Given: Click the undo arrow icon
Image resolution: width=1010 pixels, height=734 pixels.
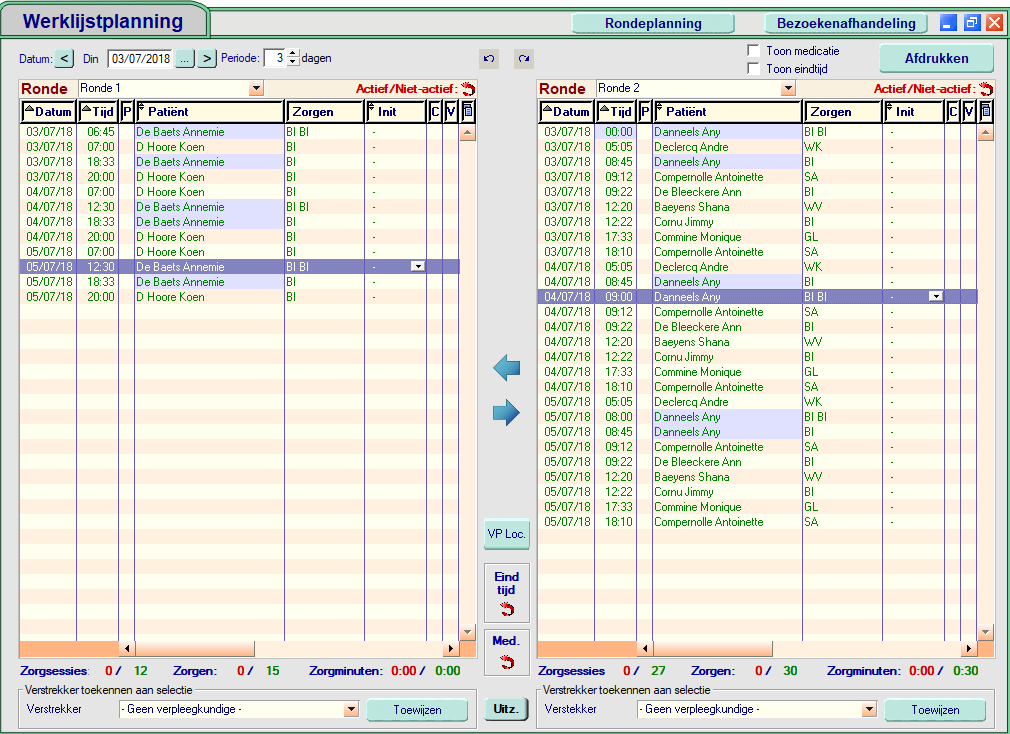Looking at the screenshot, I should [489, 59].
